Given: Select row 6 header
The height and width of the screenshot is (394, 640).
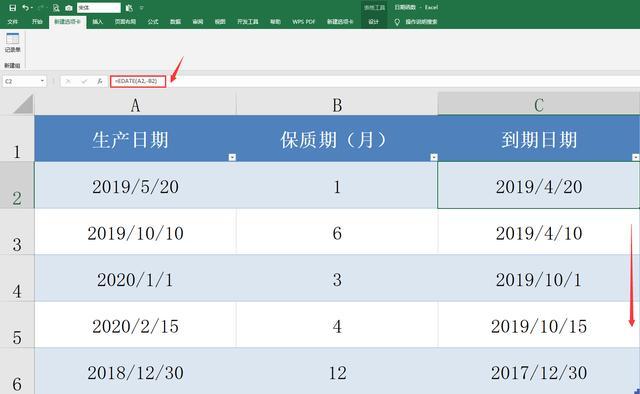Looking at the screenshot, I should (x=17, y=371).
